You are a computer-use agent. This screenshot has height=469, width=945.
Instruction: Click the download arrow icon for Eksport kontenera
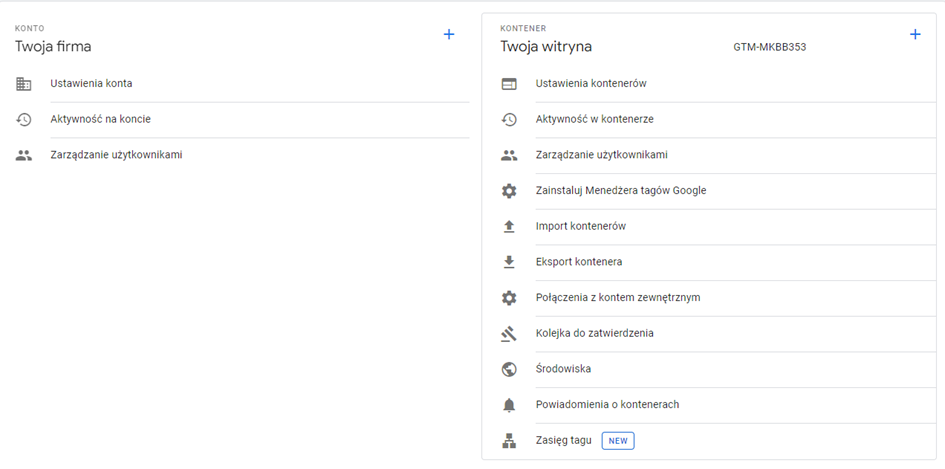(509, 262)
